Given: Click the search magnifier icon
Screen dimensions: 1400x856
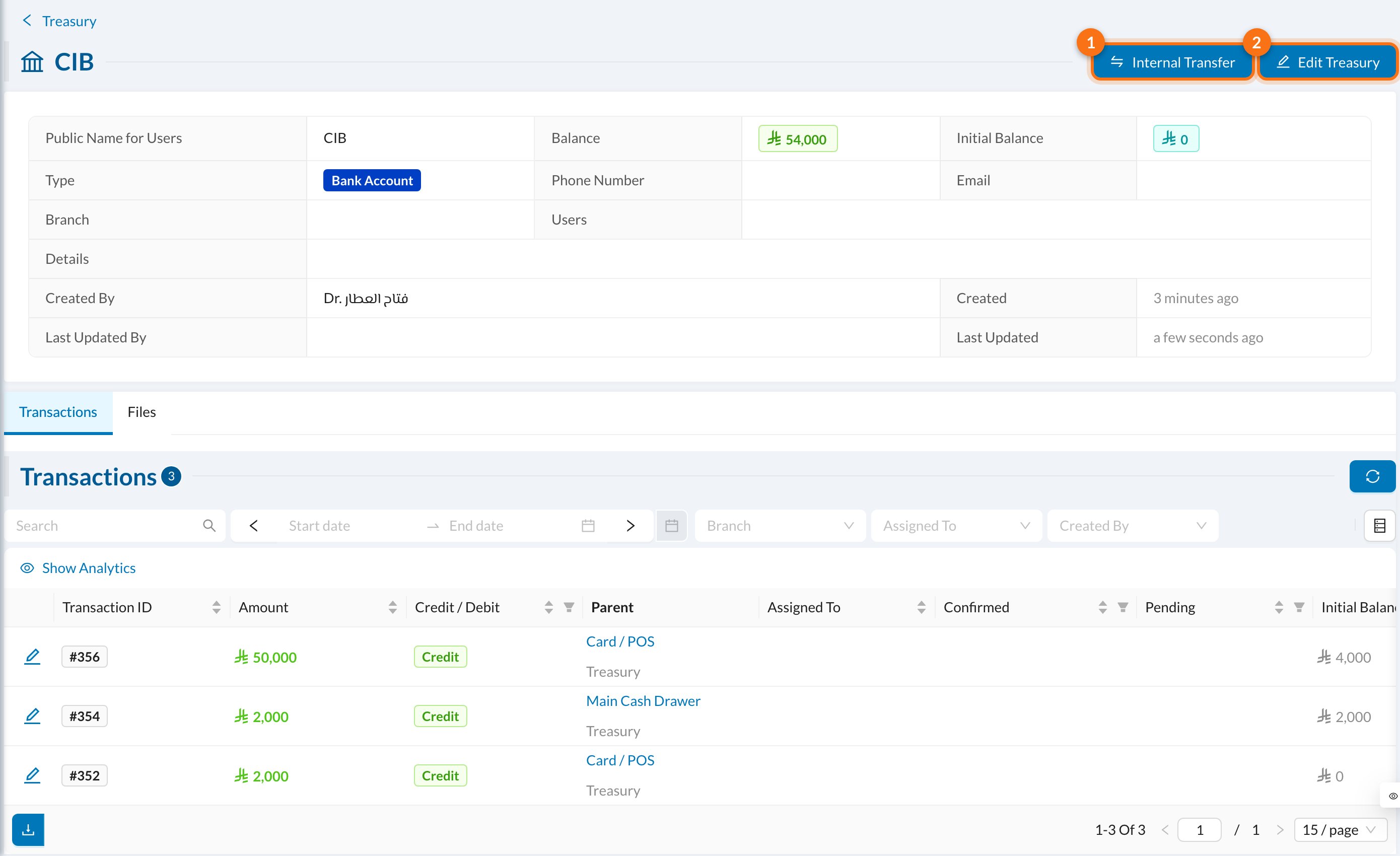Looking at the screenshot, I should tap(209, 525).
